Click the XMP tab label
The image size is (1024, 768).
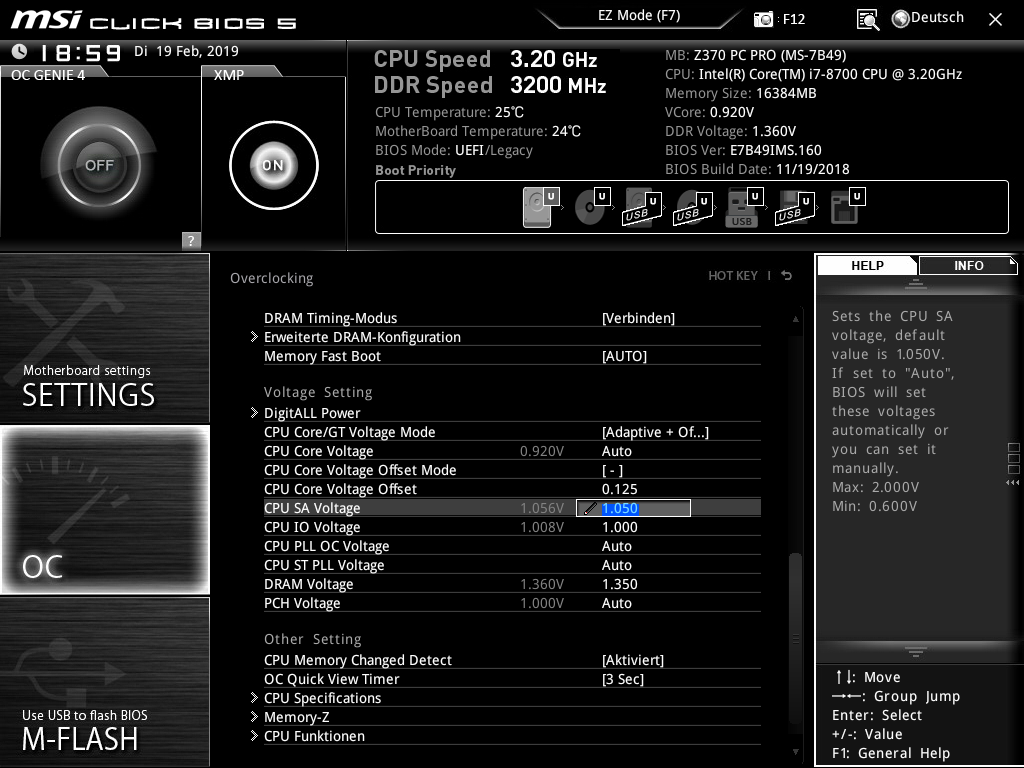(229, 75)
